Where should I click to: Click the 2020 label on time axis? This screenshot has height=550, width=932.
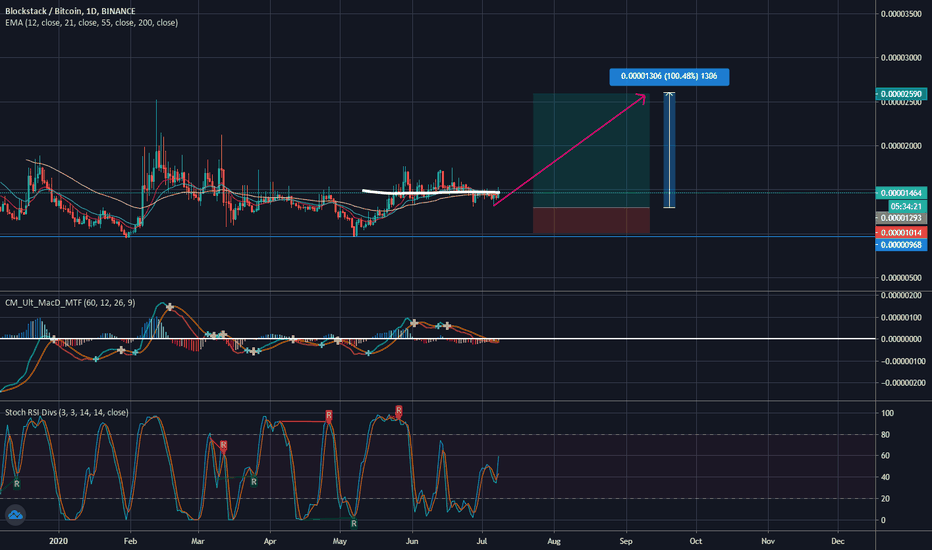coord(58,541)
